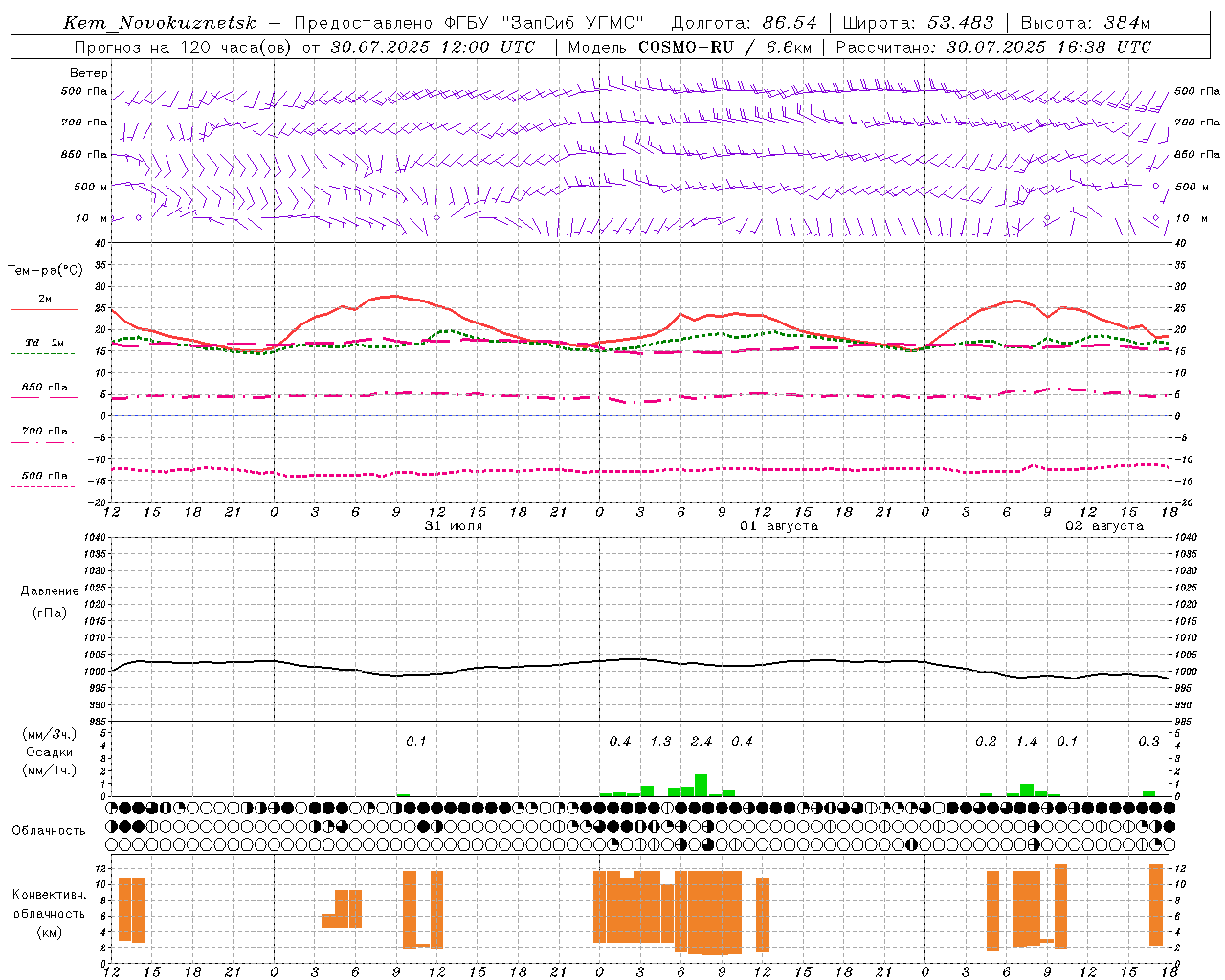Click the '(мм/3ч.)' precipitation unit label

click(50, 734)
